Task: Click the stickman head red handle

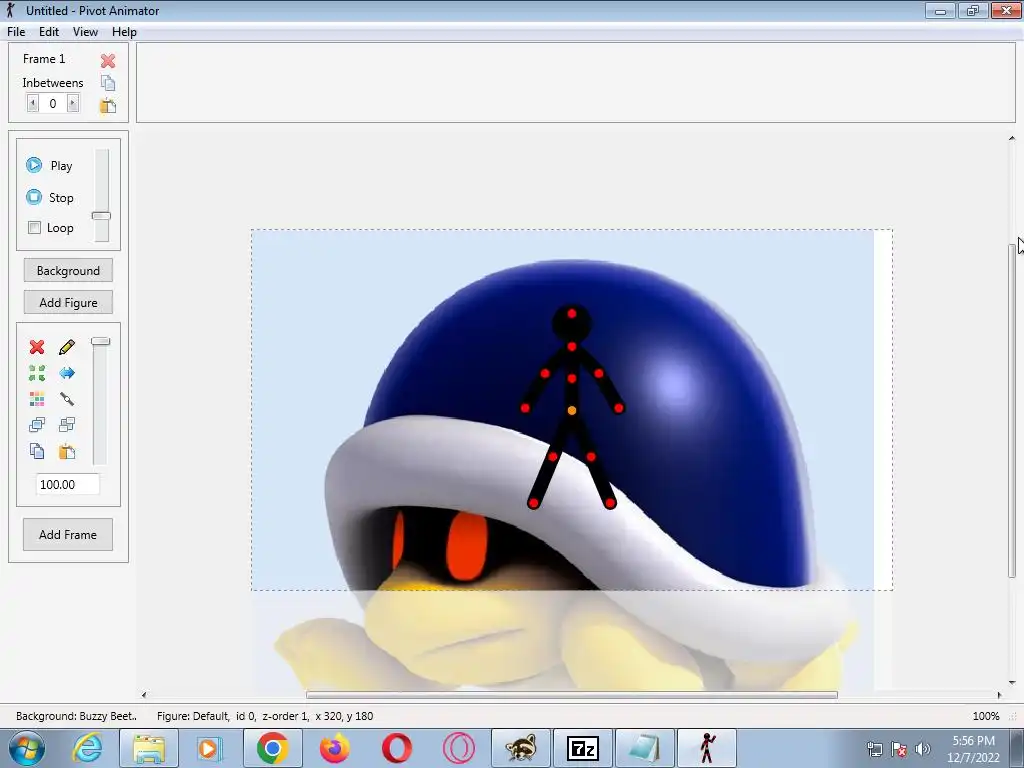Action: tap(571, 314)
